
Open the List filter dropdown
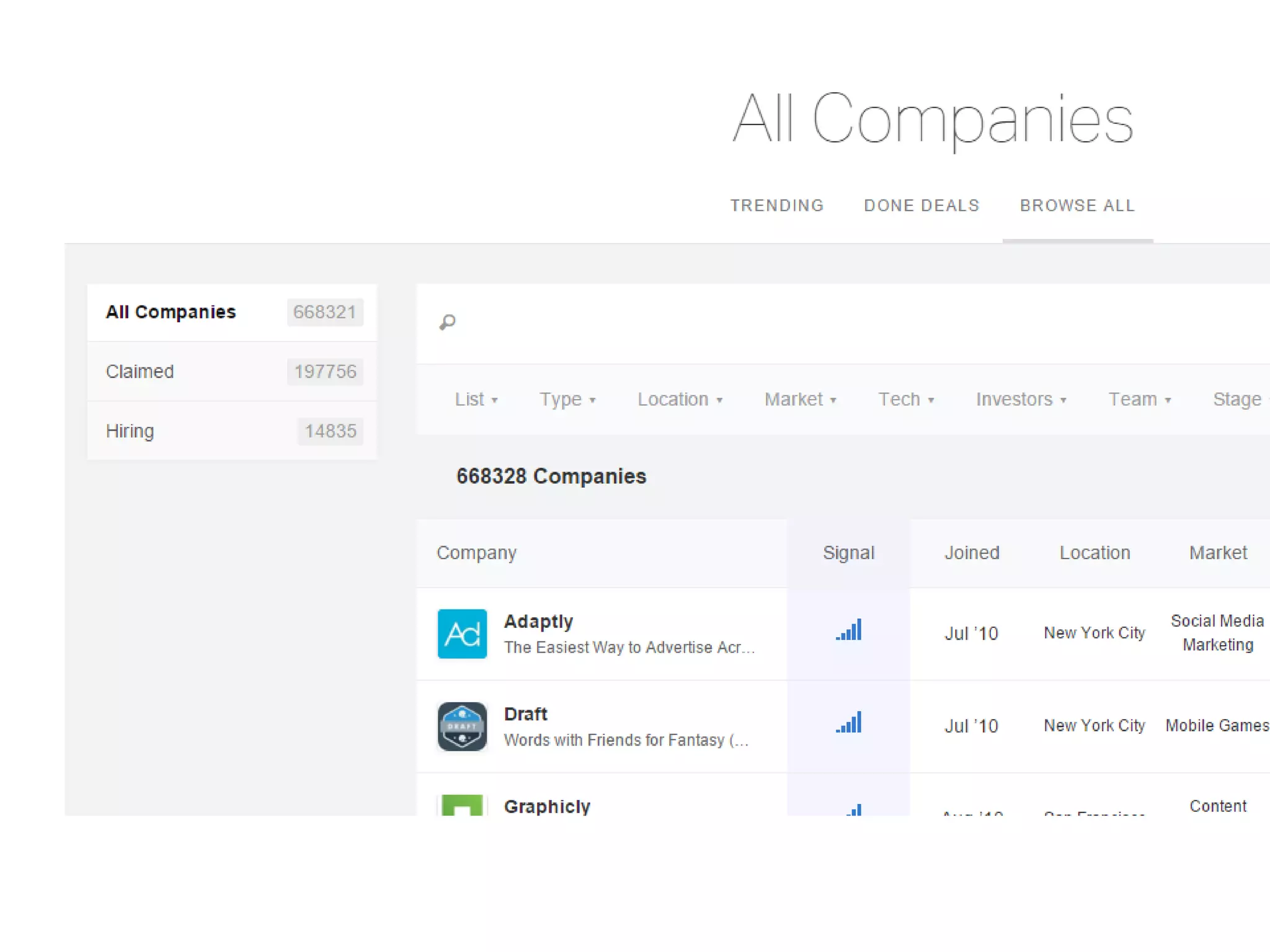[x=476, y=400]
